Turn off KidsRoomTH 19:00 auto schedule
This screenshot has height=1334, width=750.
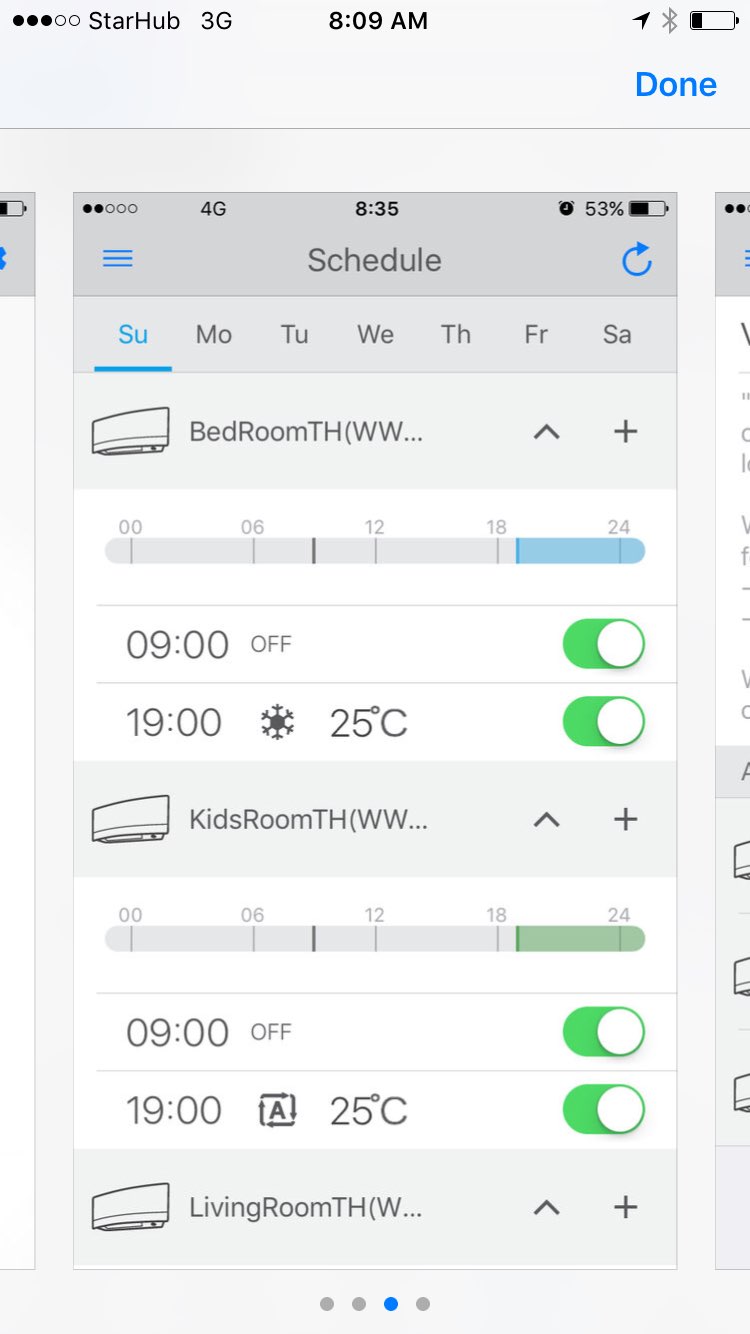click(603, 1110)
